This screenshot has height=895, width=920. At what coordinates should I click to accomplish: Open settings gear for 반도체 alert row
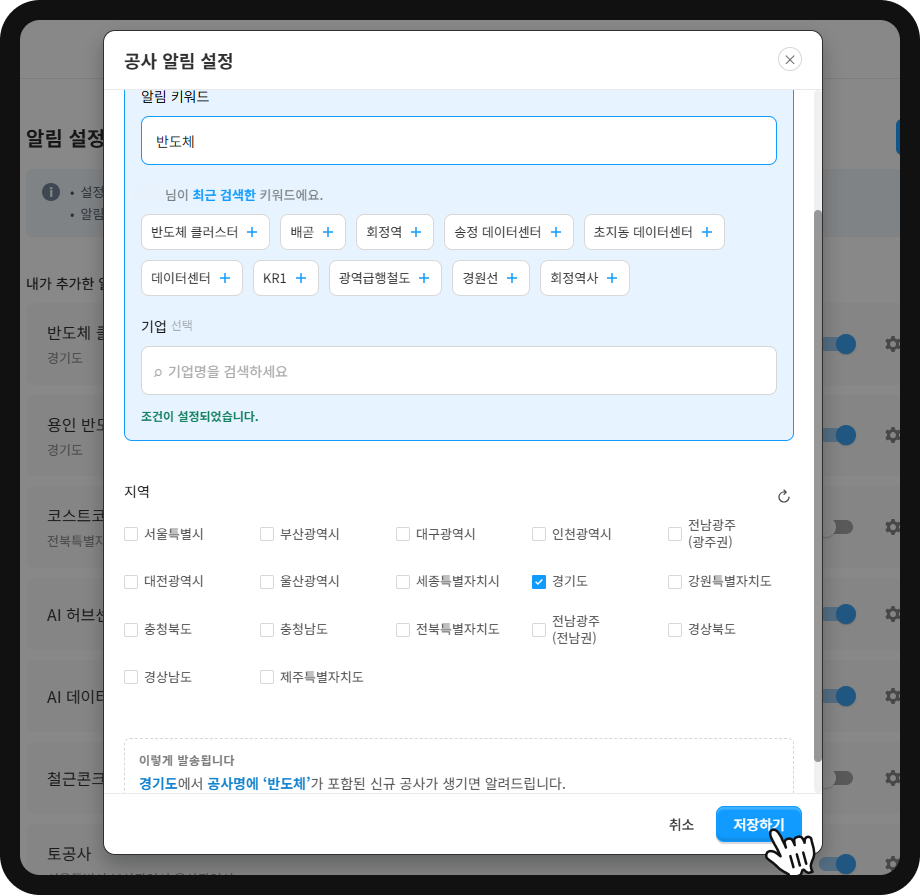(892, 344)
